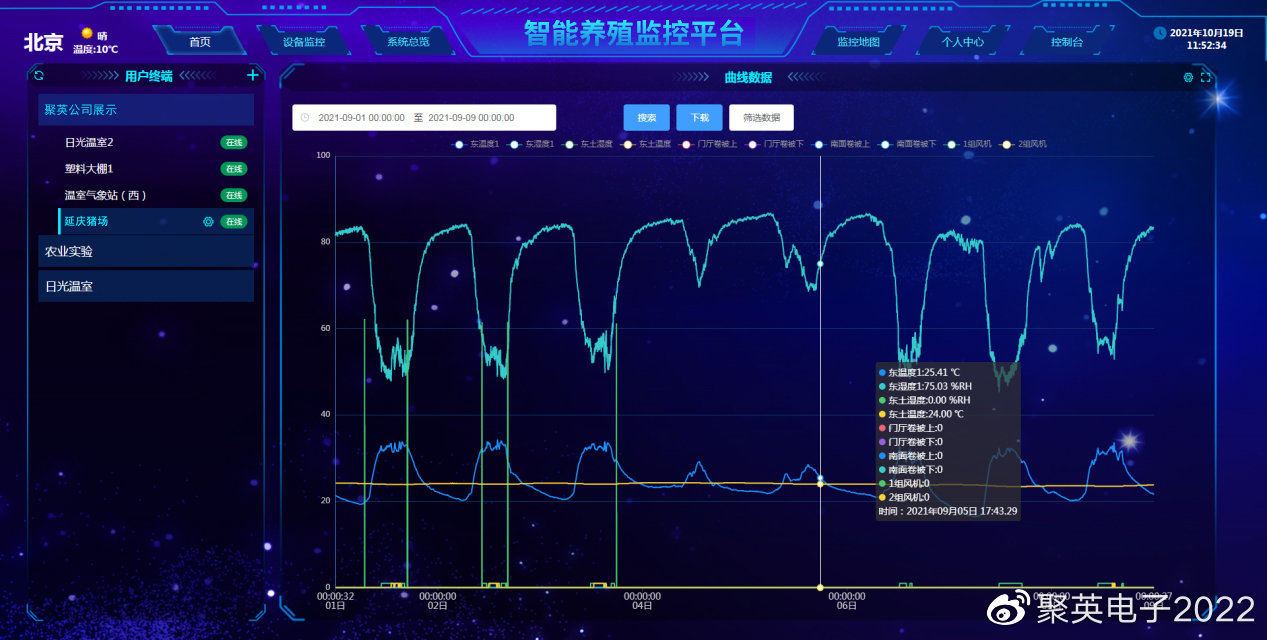
Task: Toggle the 2组风机 legend series
Action: click(x=1023, y=144)
